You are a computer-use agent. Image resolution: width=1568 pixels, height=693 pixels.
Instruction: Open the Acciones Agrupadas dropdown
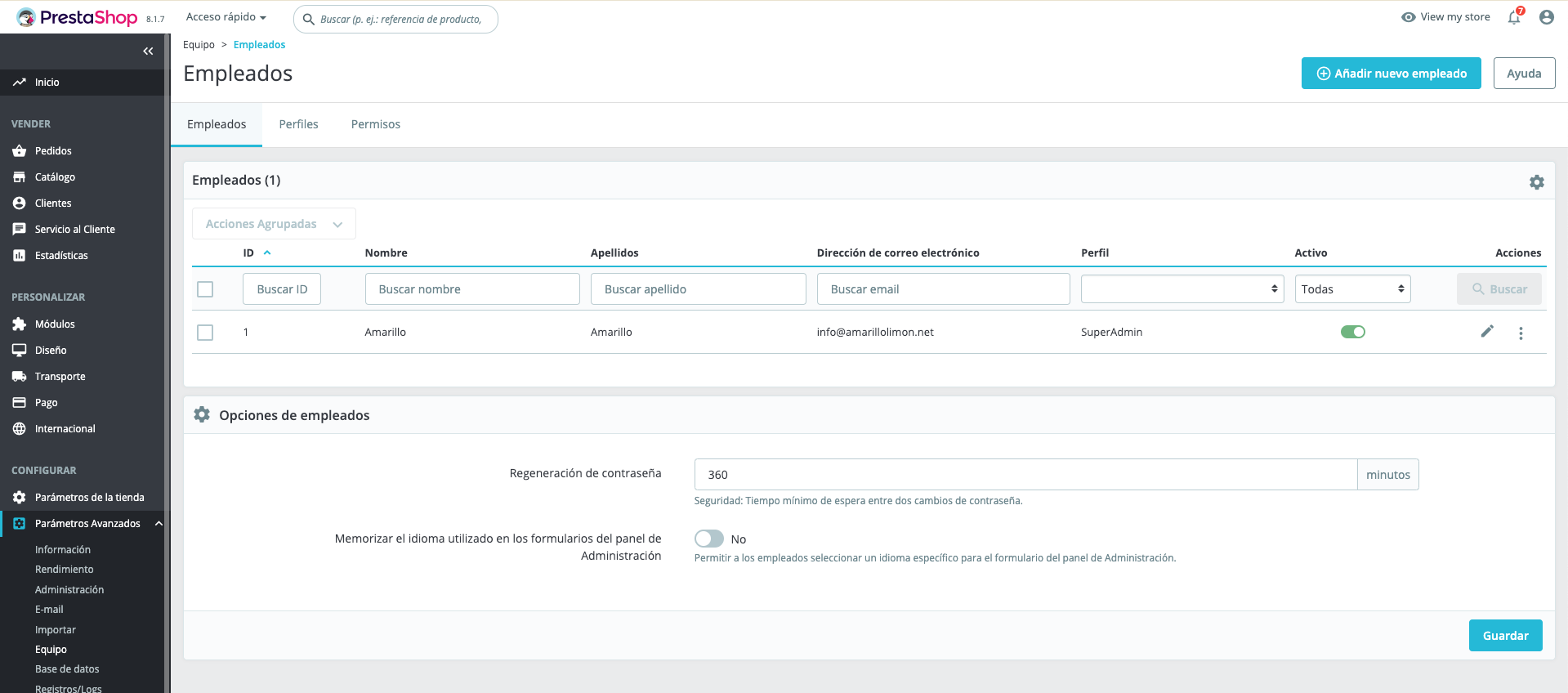point(274,224)
